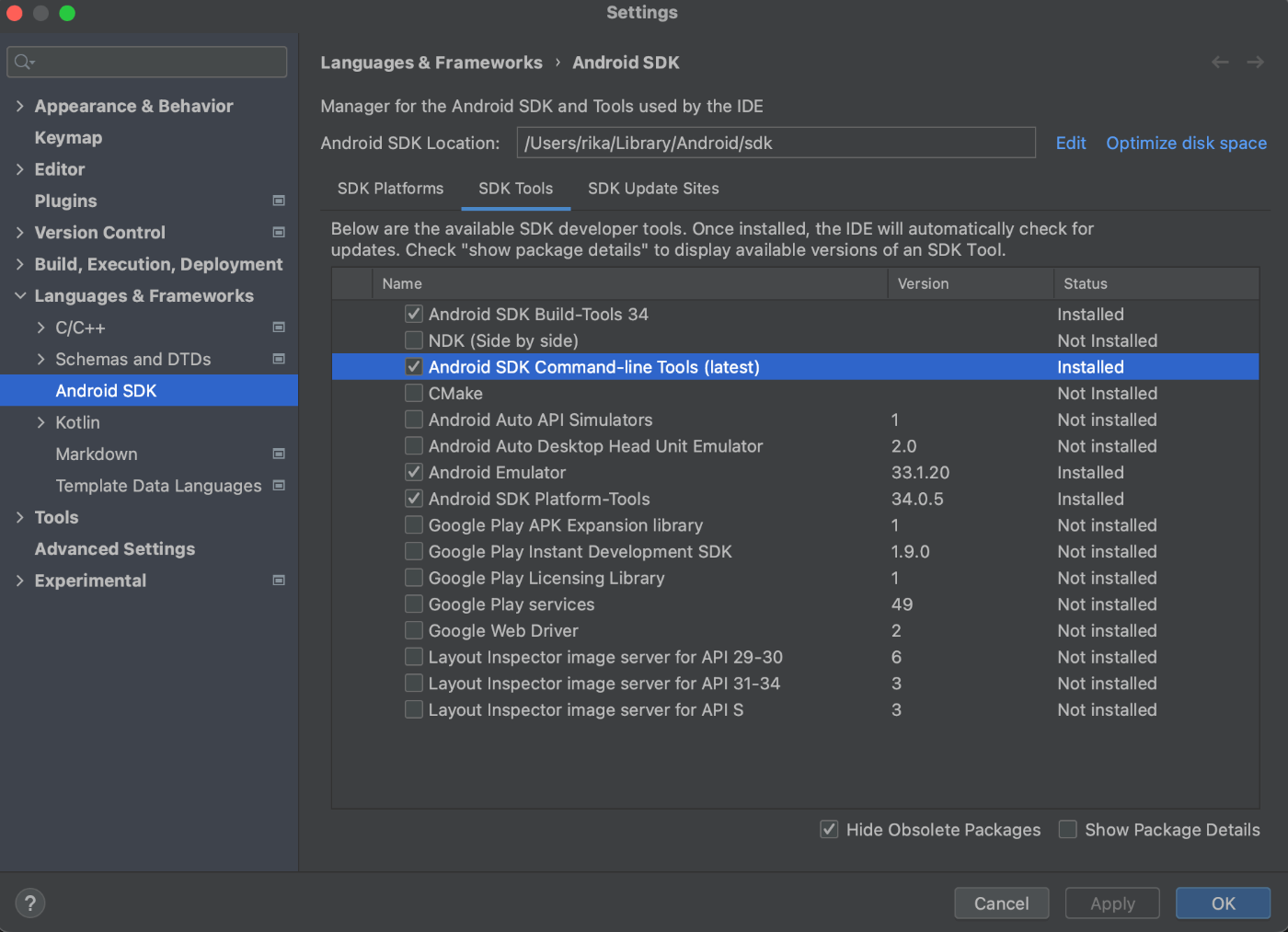1288x932 pixels.
Task: Click project-level icon next to Markdown
Action: point(279,454)
